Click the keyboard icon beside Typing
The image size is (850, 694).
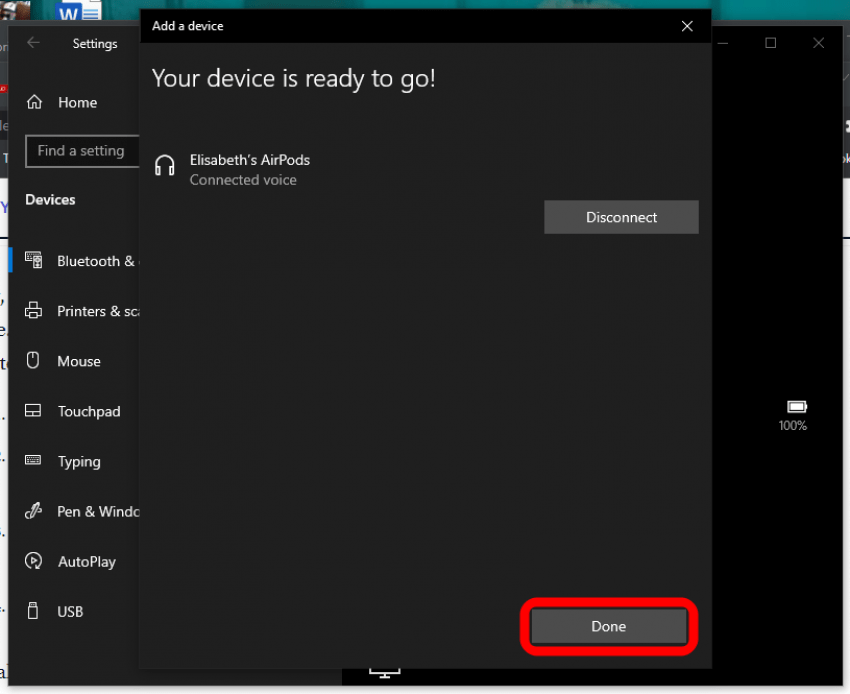[33, 460]
